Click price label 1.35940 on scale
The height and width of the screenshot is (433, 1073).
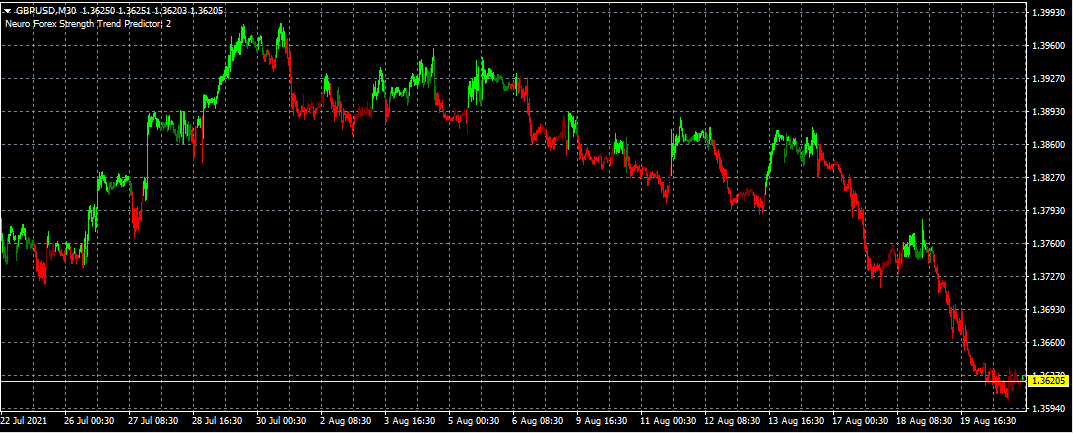click(x=1048, y=409)
